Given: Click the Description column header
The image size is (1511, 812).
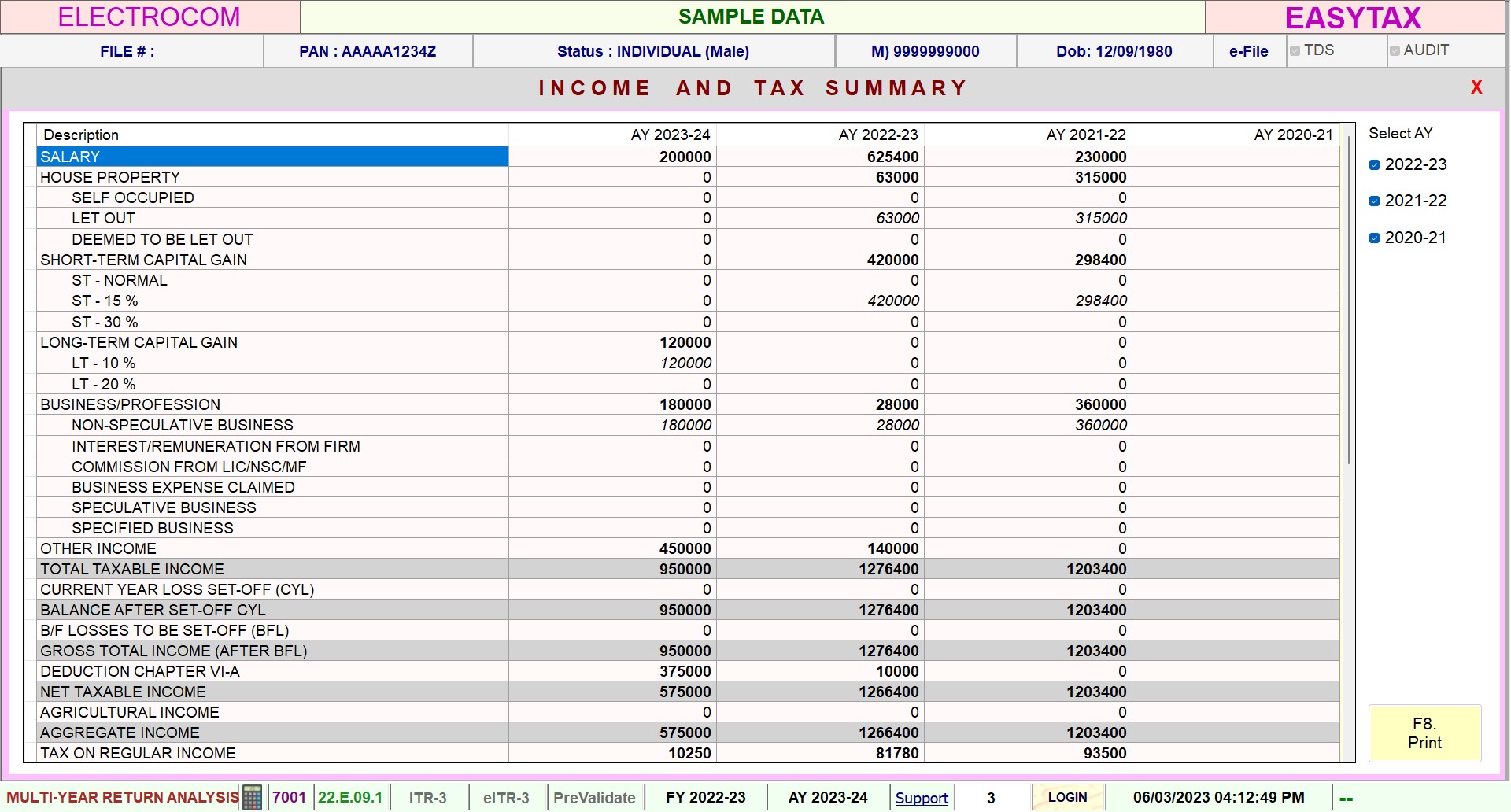Looking at the screenshot, I should point(272,135).
